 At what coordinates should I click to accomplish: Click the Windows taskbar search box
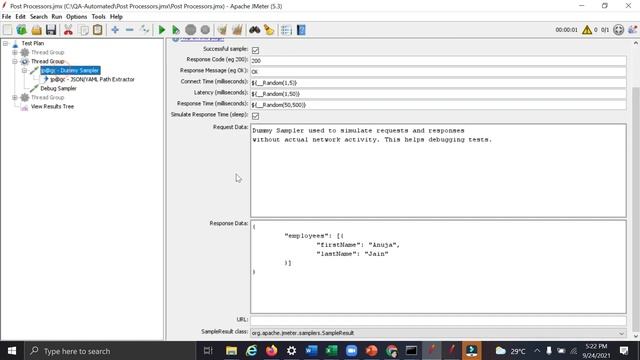pos(110,351)
